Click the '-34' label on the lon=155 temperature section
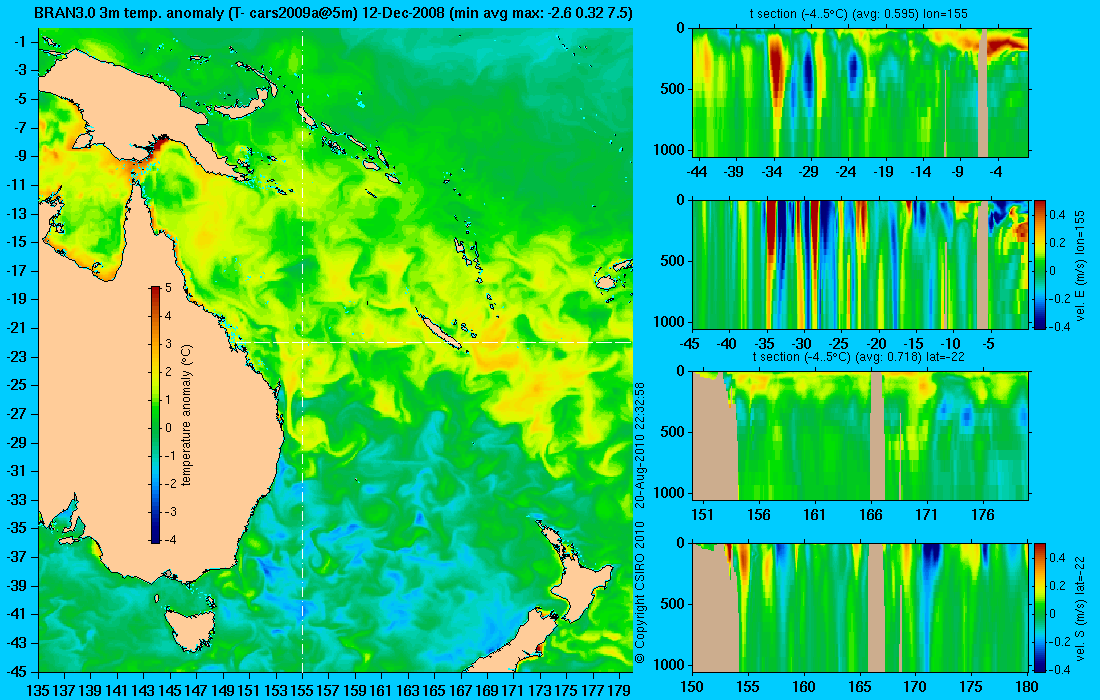Screen dimensions: 1100x700 pyautogui.click(x=772, y=172)
